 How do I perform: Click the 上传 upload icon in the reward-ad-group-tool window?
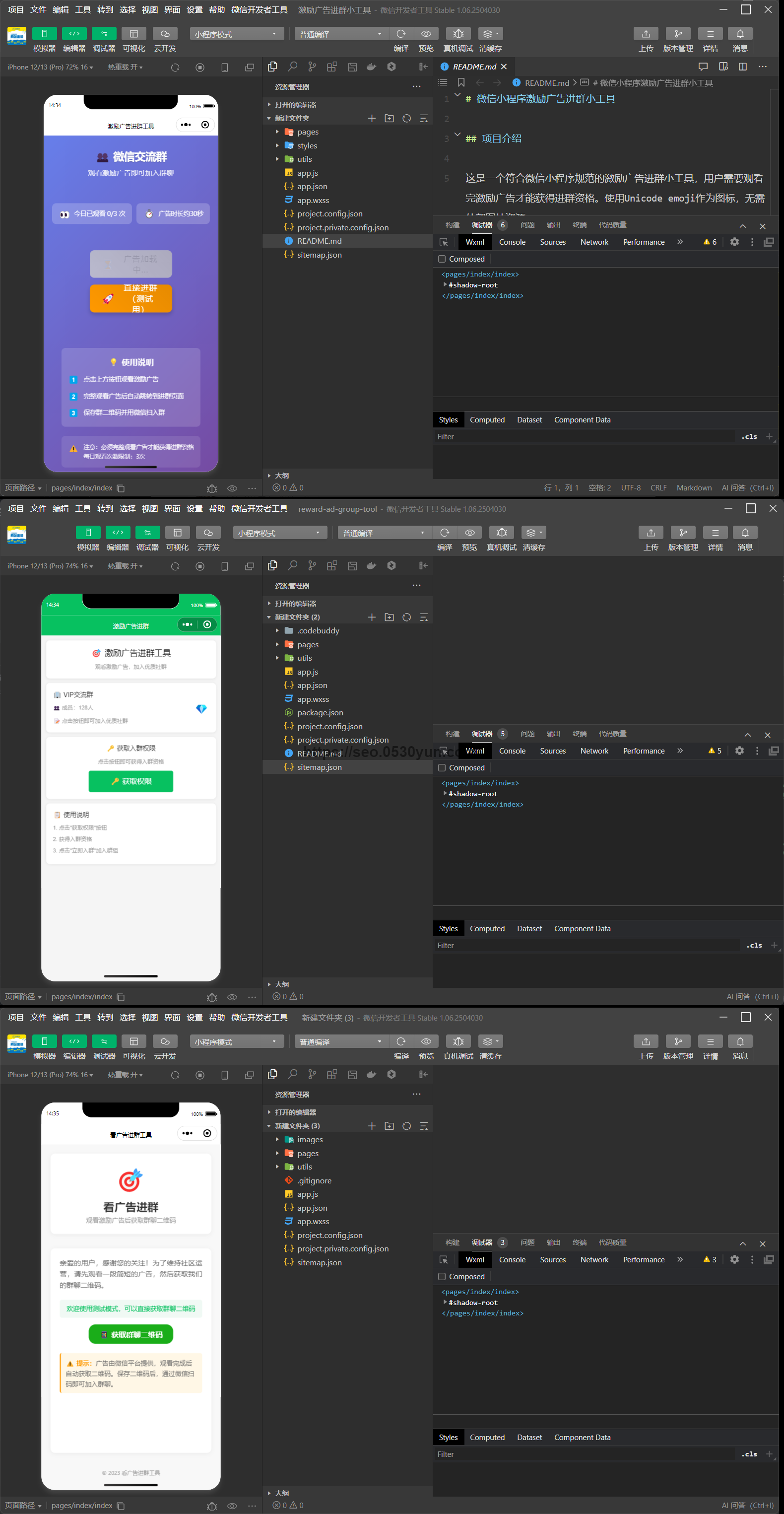651,533
